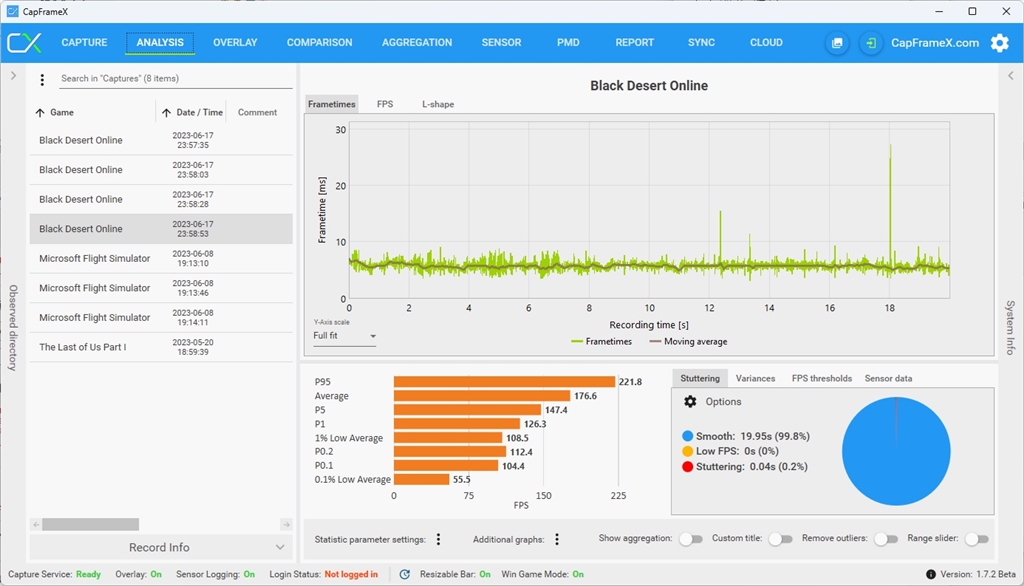Open the AGGREGATION tab

(417, 42)
